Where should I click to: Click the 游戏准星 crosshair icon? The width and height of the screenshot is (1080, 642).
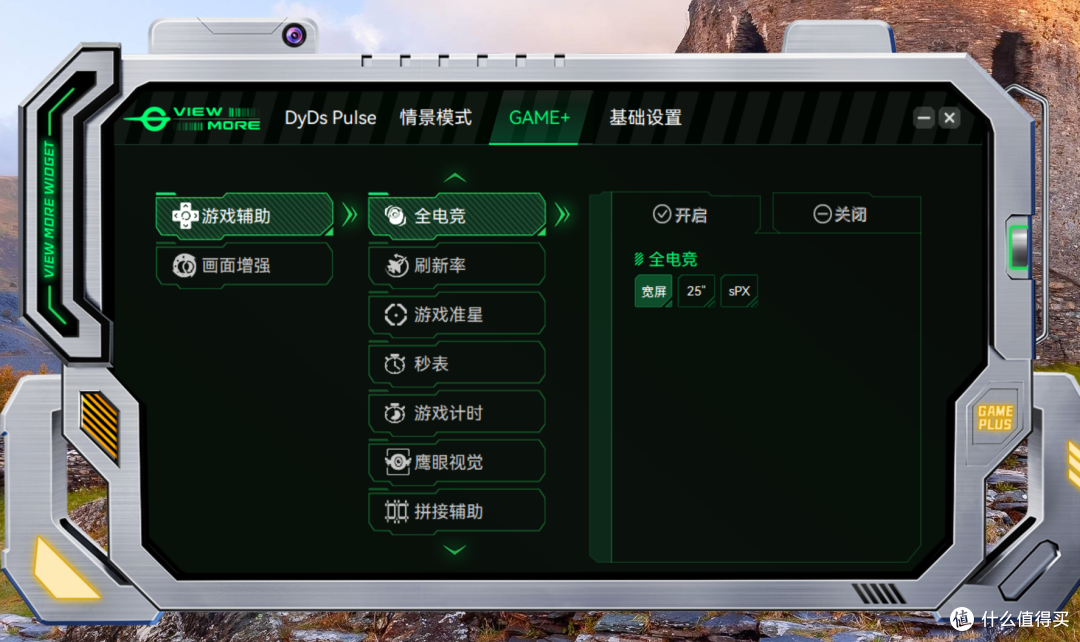tap(395, 315)
